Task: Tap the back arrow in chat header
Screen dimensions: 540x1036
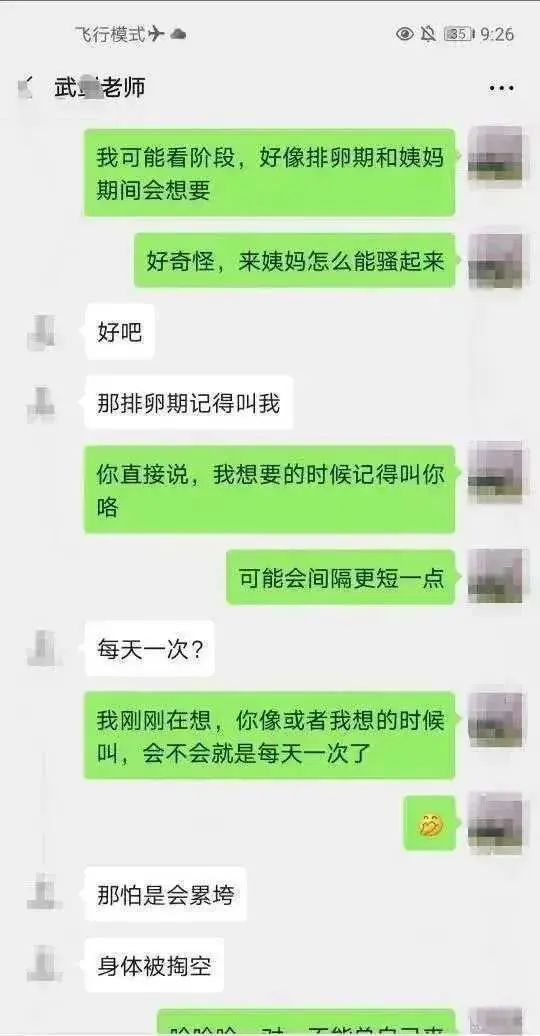Action: (x=24, y=88)
